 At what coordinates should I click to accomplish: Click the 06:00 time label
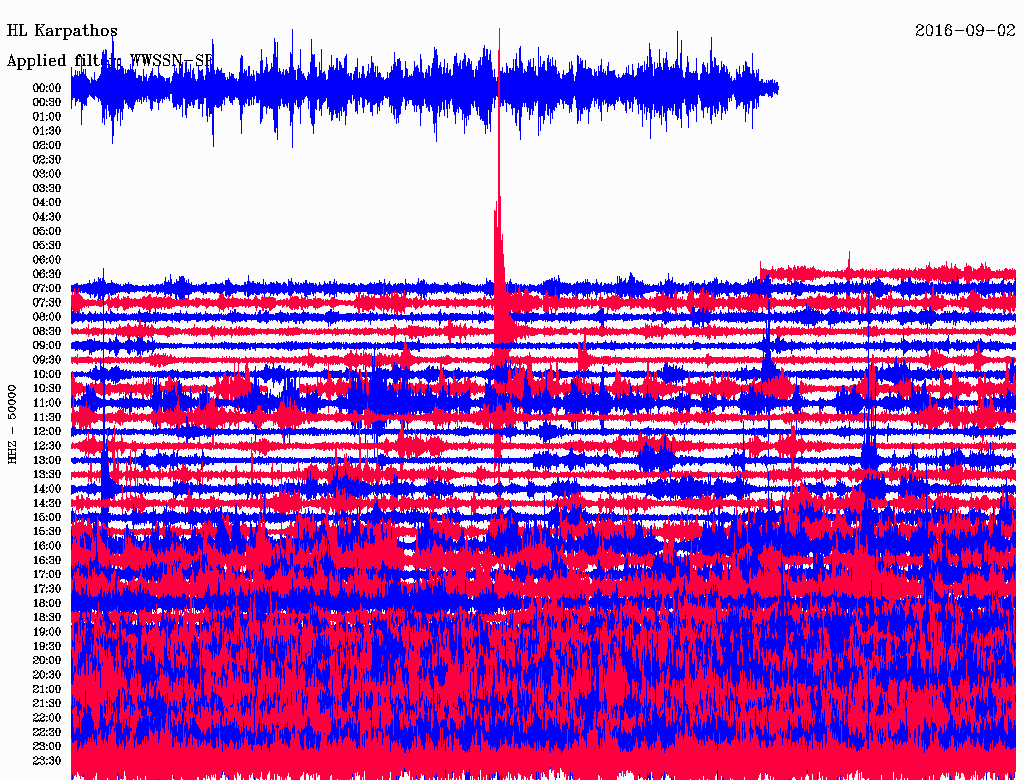pos(47,259)
